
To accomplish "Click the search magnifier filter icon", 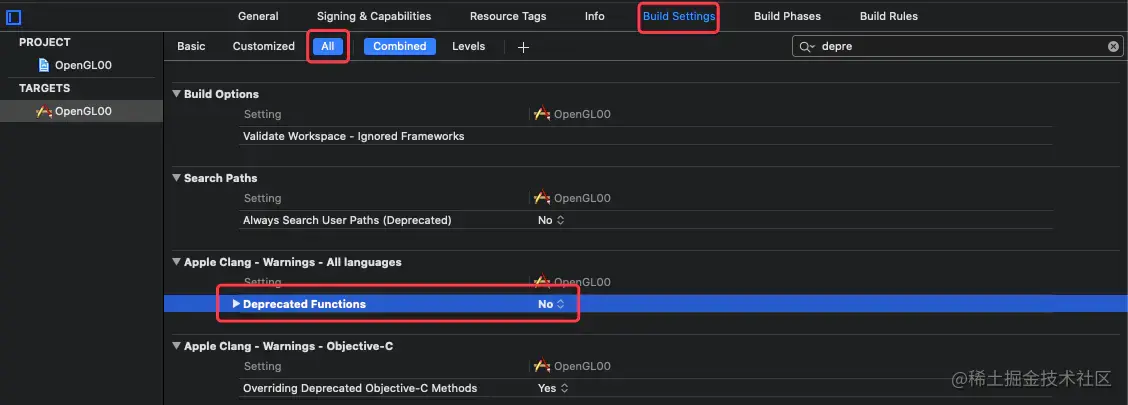I will pos(806,47).
